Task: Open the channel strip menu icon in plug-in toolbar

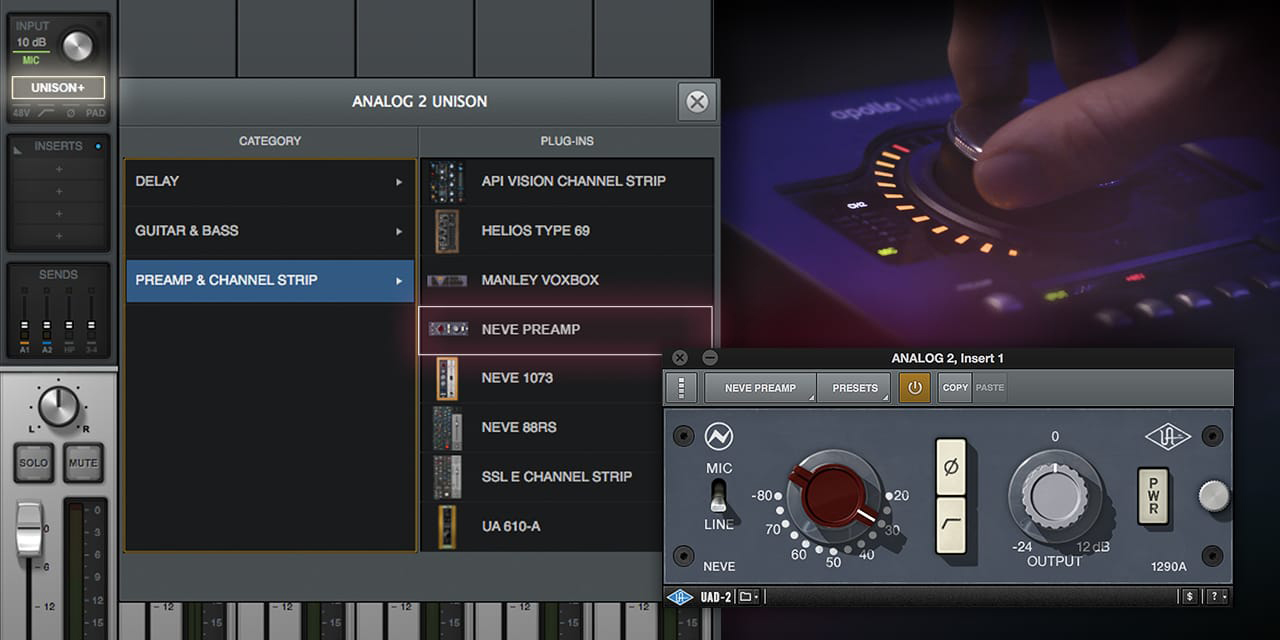Action: click(x=681, y=388)
